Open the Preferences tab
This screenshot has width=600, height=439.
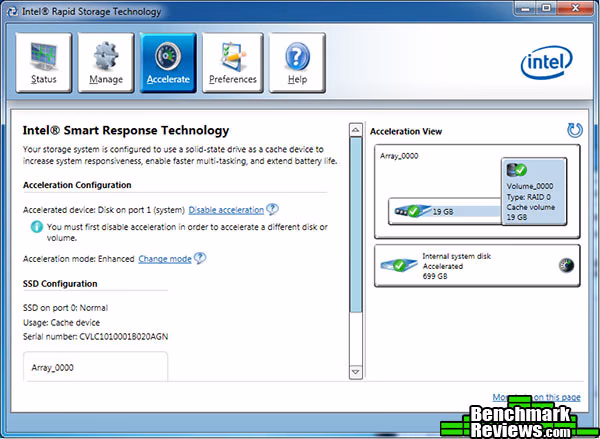(x=233, y=63)
